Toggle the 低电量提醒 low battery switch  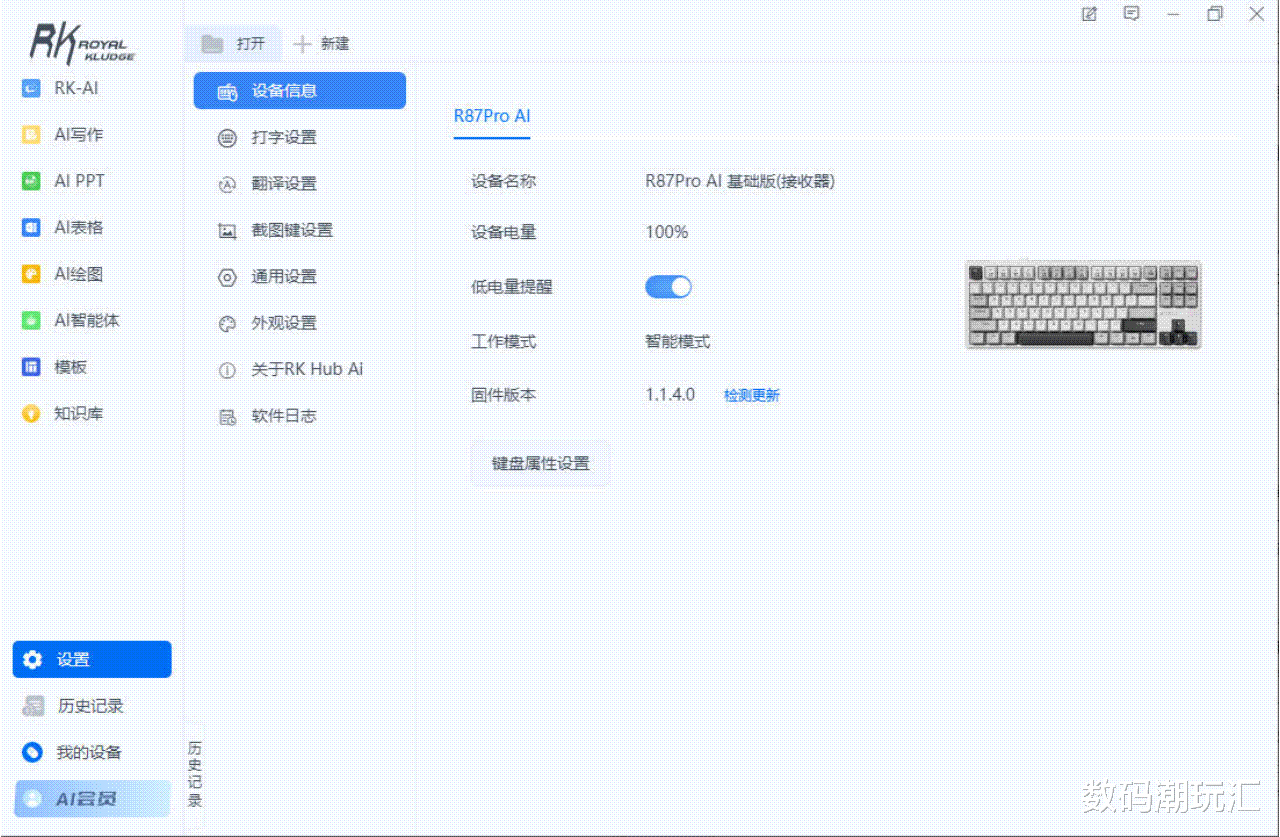(668, 287)
